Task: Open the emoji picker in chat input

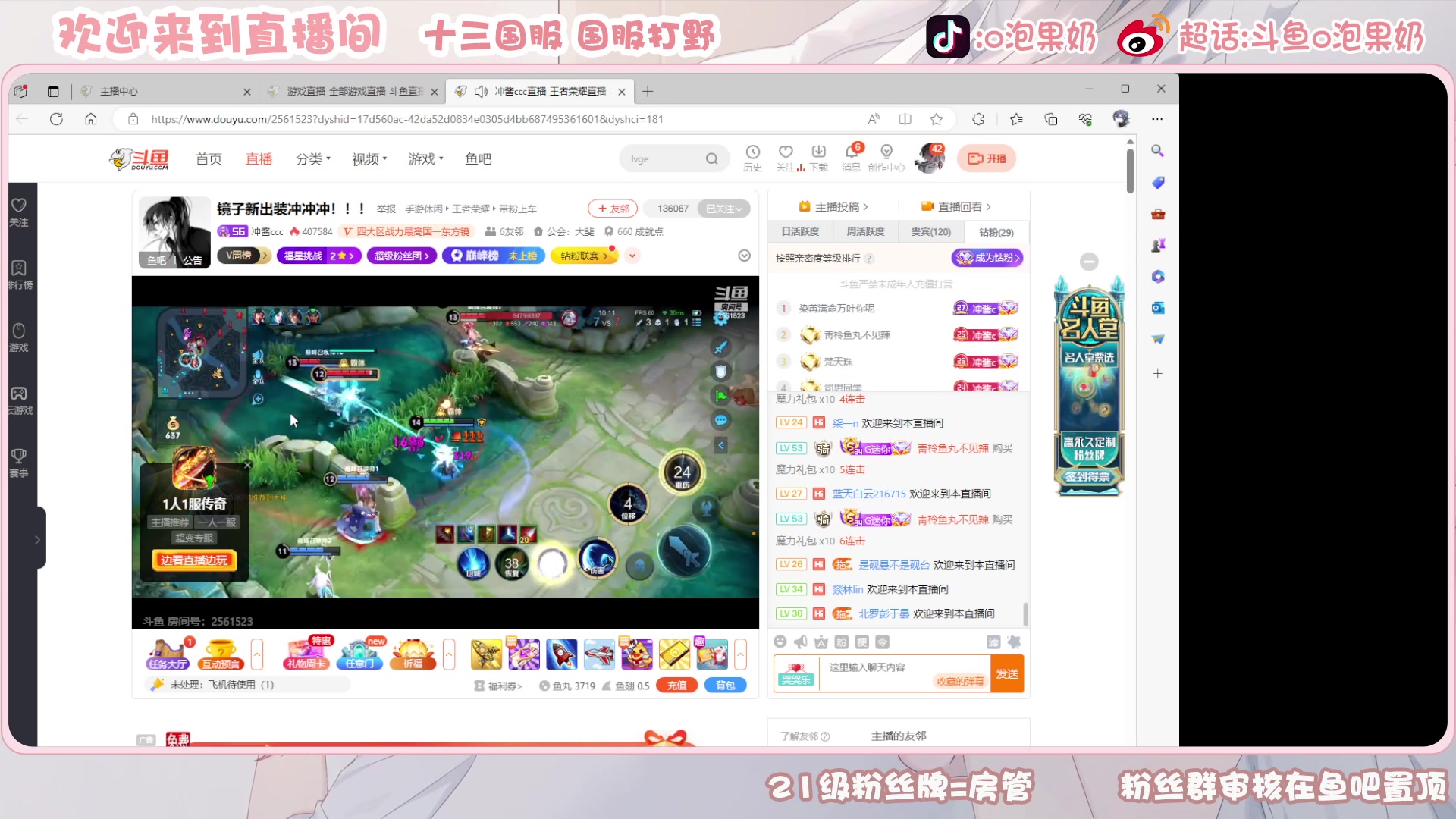Action: point(780,642)
